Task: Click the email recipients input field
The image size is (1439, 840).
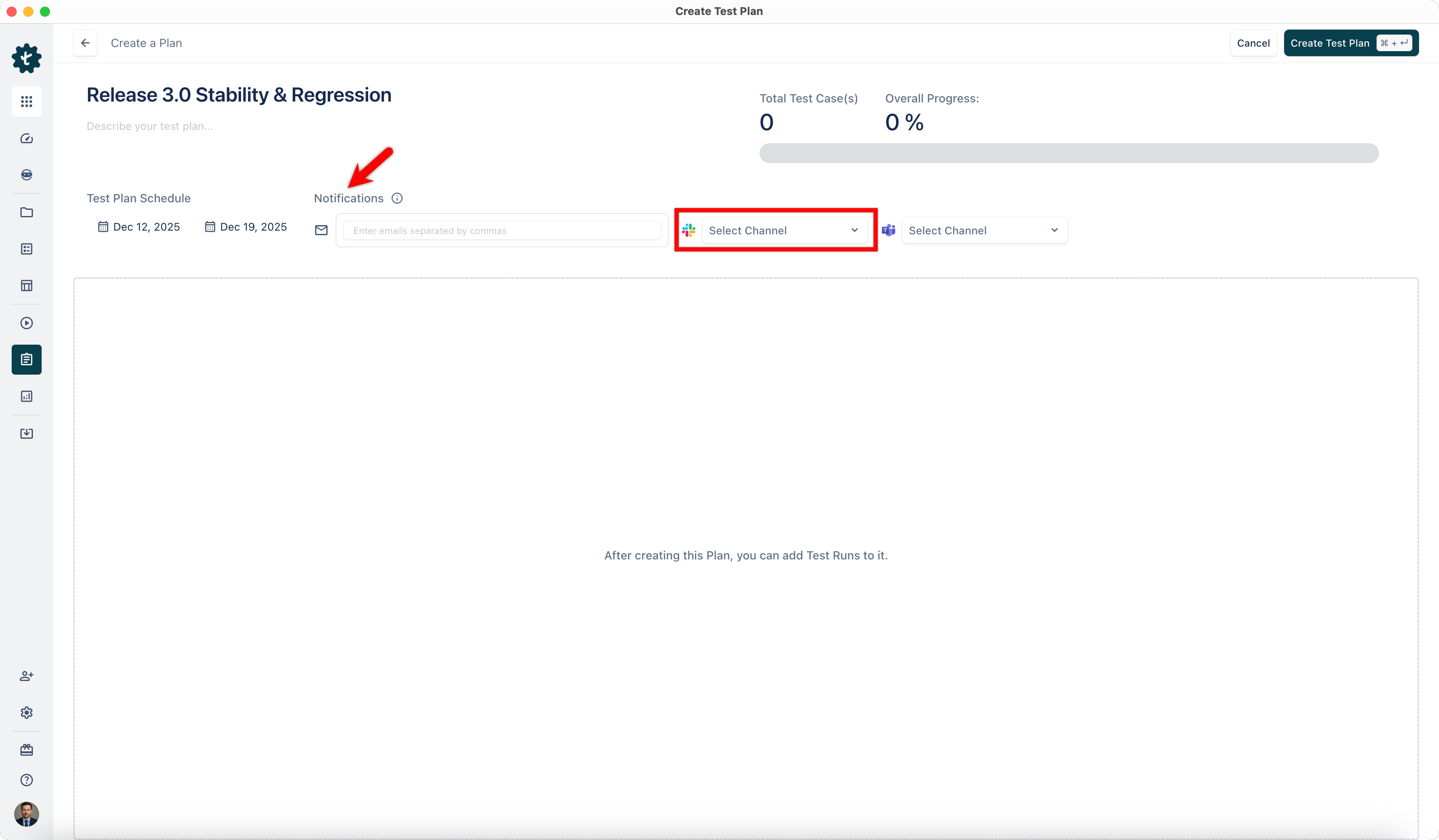Action: (502, 230)
